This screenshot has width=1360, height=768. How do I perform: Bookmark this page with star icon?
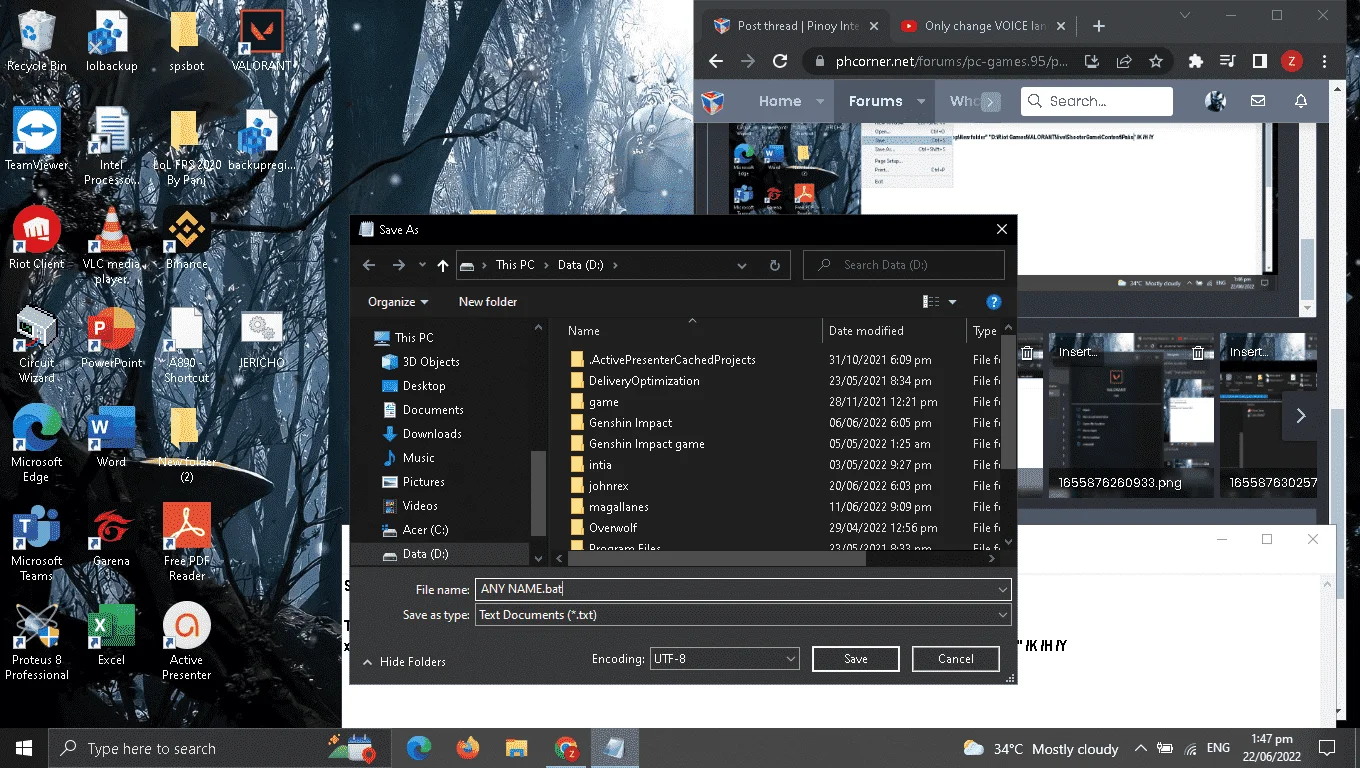tap(1156, 61)
